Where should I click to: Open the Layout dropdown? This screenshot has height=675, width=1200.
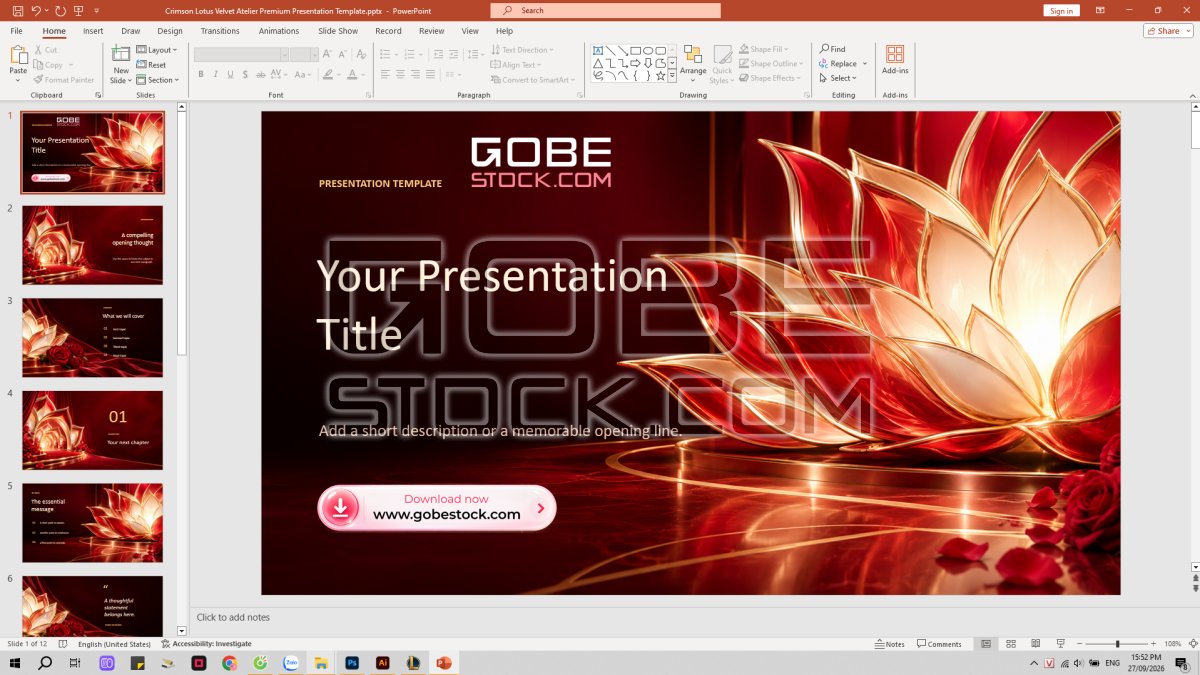(x=156, y=50)
